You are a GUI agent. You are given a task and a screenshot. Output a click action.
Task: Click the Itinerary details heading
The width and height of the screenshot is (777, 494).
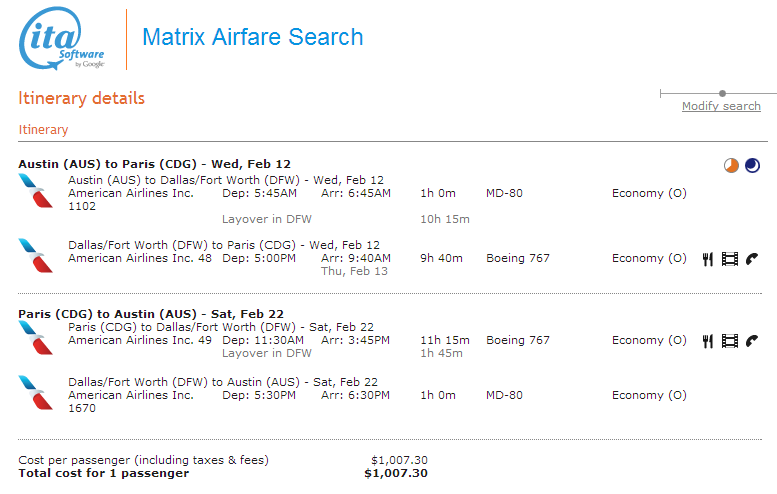pos(82,98)
